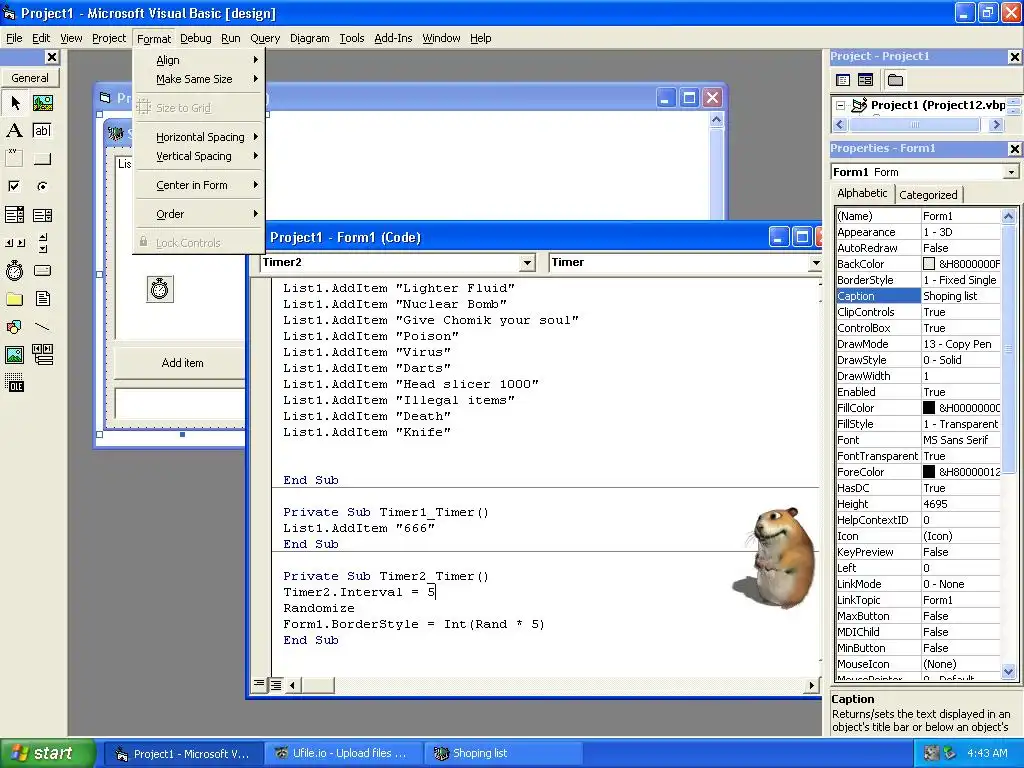Screen dimensions: 1024x768
Task: Expand the Order submenu
Action: click(199, 214)
